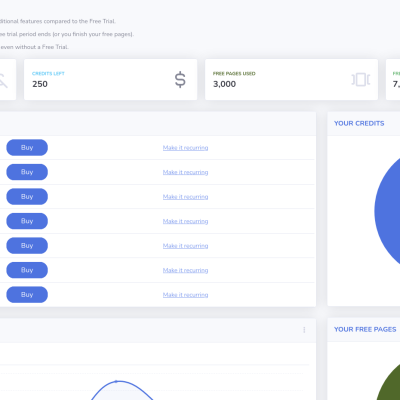This screenshot has width=400, height=400.
Task: Open the three-dot menu above the line chart
Action: pos(304,330)
